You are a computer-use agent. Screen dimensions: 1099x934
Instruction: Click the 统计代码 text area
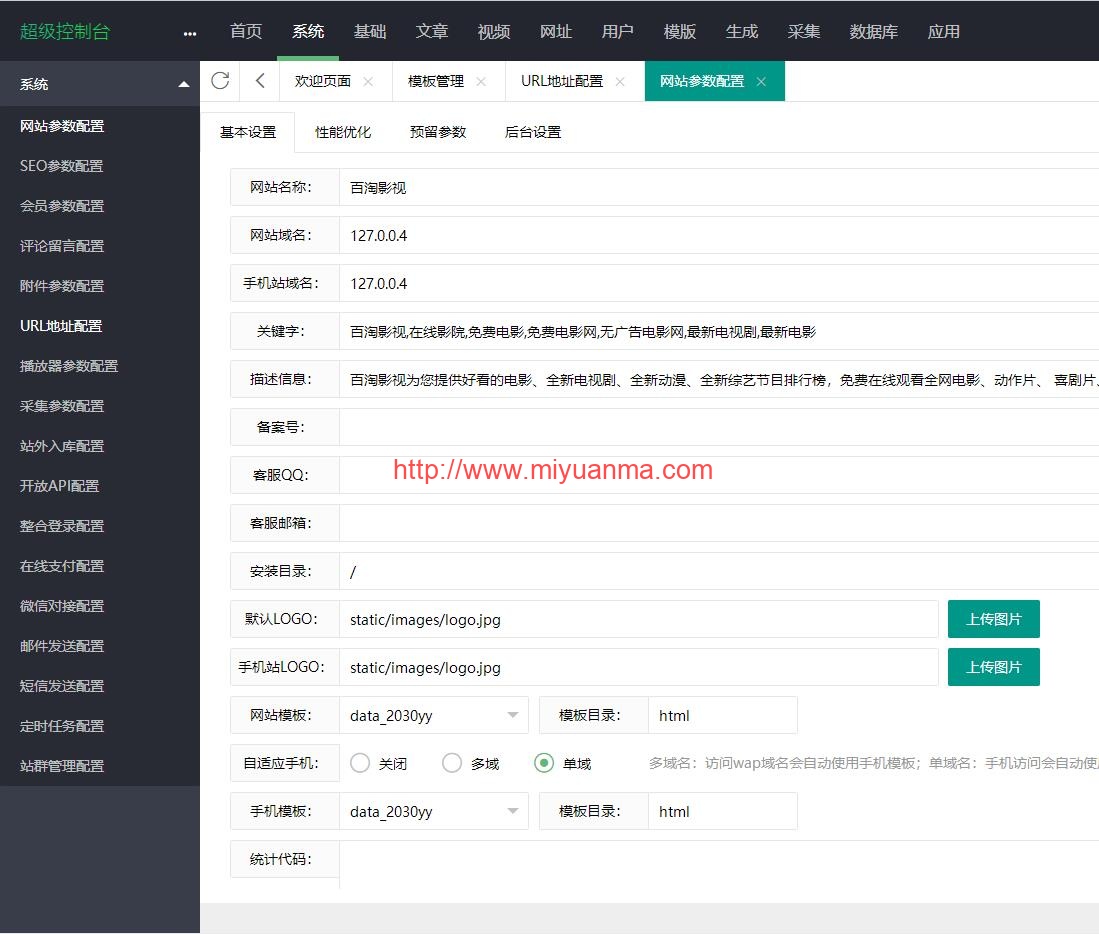[x=719, y=865]
